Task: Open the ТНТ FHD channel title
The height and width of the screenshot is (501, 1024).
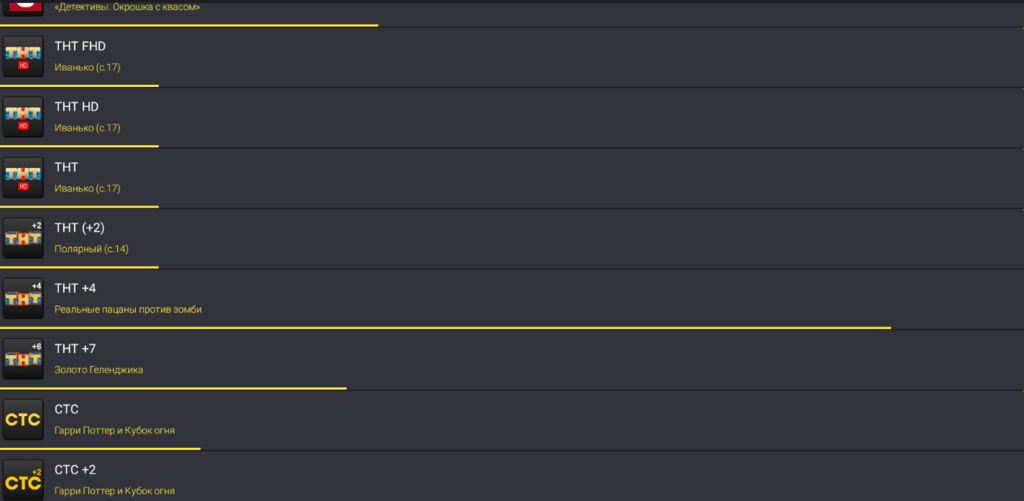Action: coord(80,46)
